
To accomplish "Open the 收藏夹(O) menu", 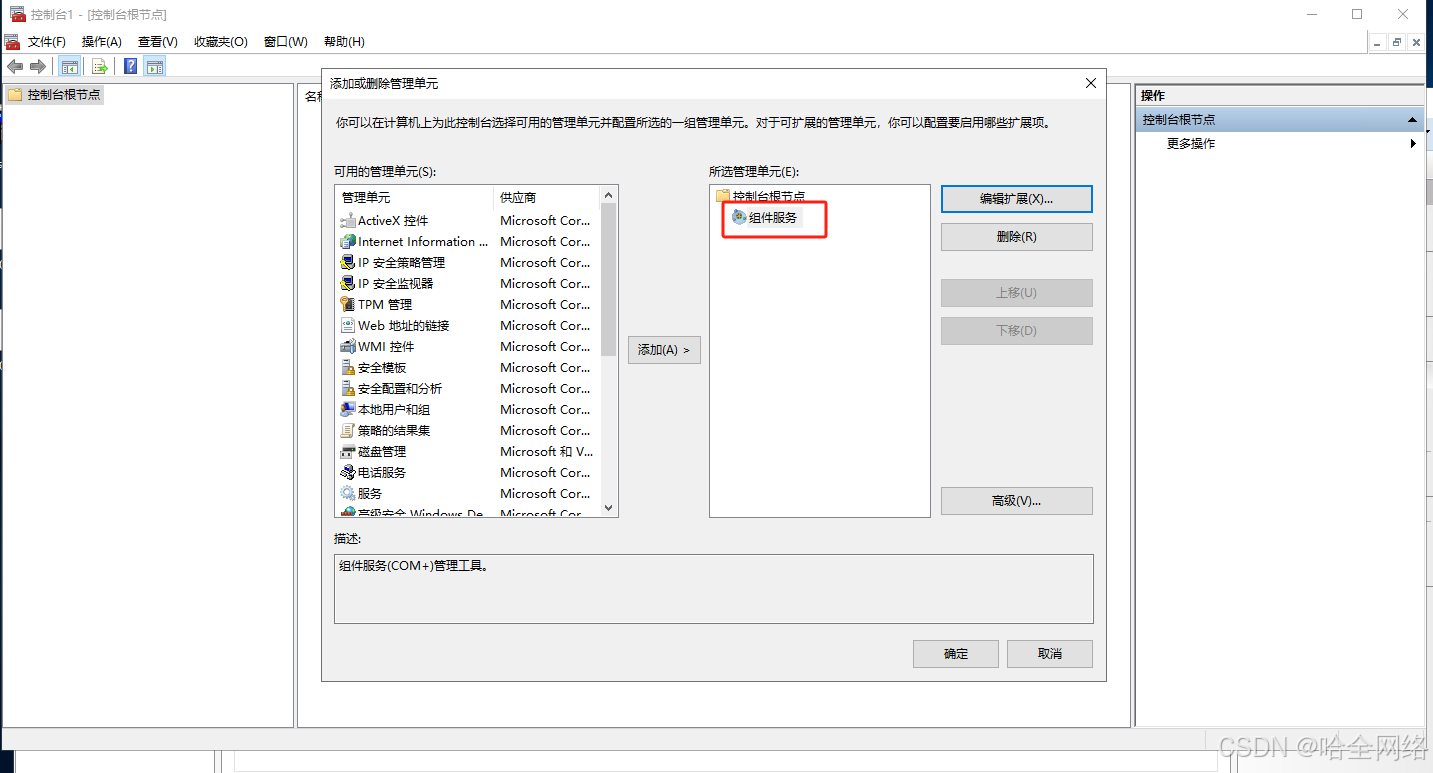I will [221, 42].
